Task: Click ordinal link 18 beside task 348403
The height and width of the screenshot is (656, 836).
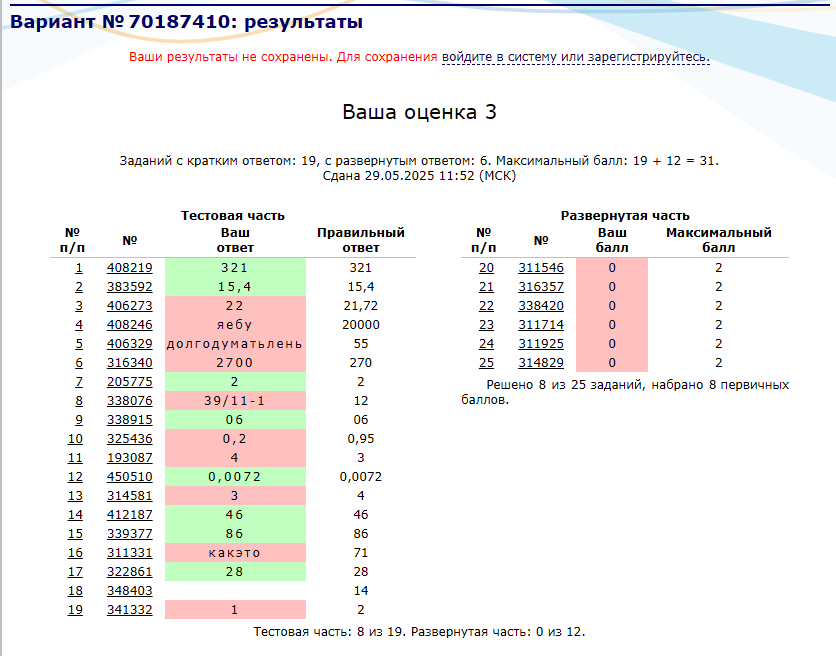Action: [75, 590]
